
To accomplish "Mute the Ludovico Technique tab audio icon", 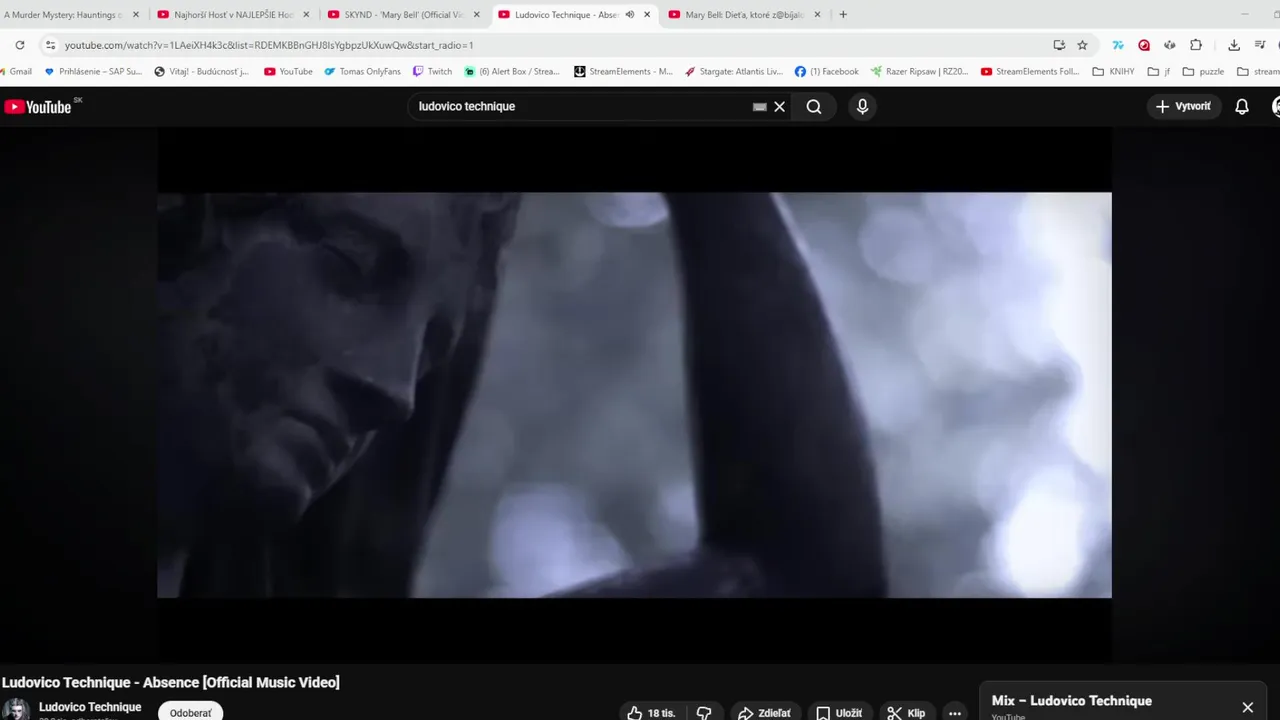I will click(630, 15).
